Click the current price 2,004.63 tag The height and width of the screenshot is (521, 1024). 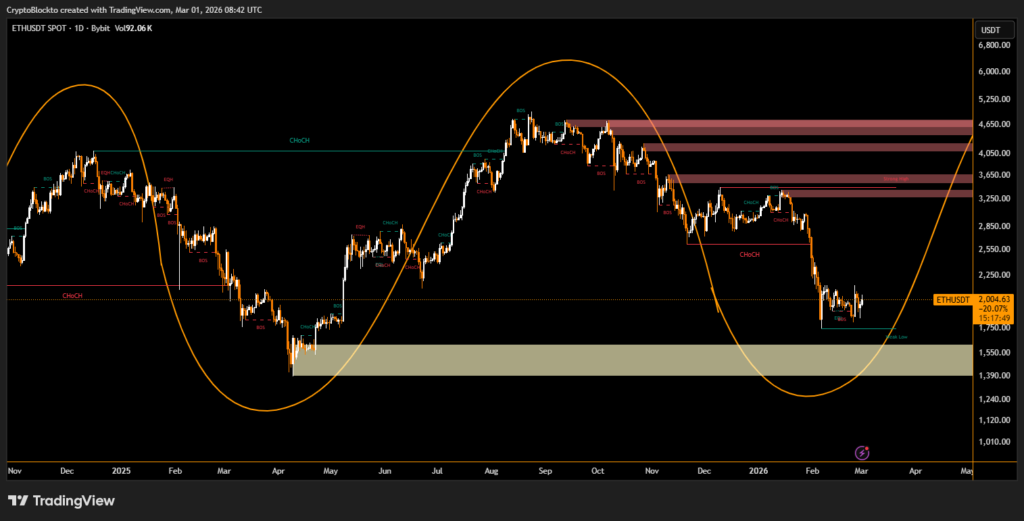pyautogui.click(x=995, y=299)
